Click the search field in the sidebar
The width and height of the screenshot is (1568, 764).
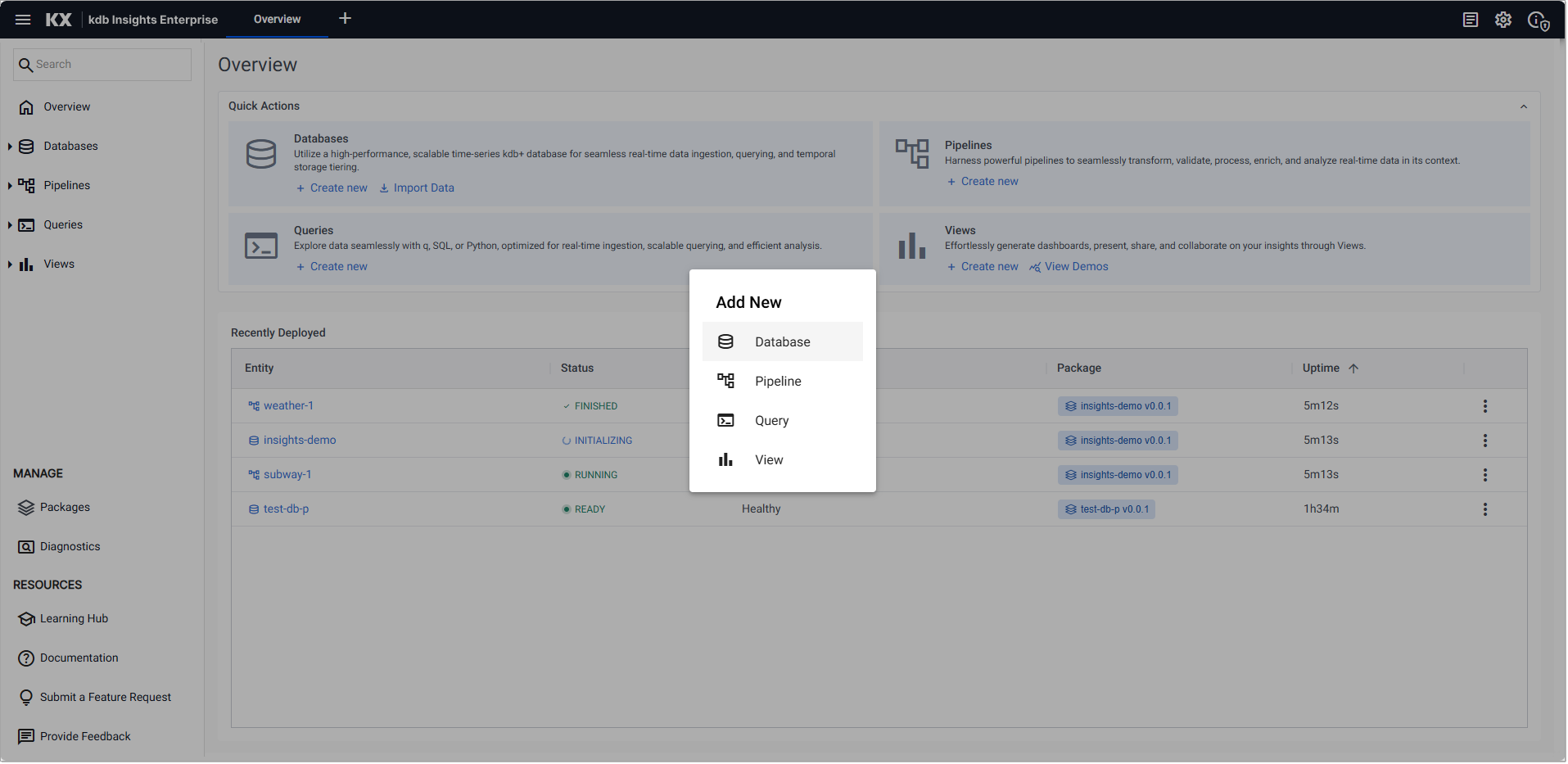coord(102,64)
